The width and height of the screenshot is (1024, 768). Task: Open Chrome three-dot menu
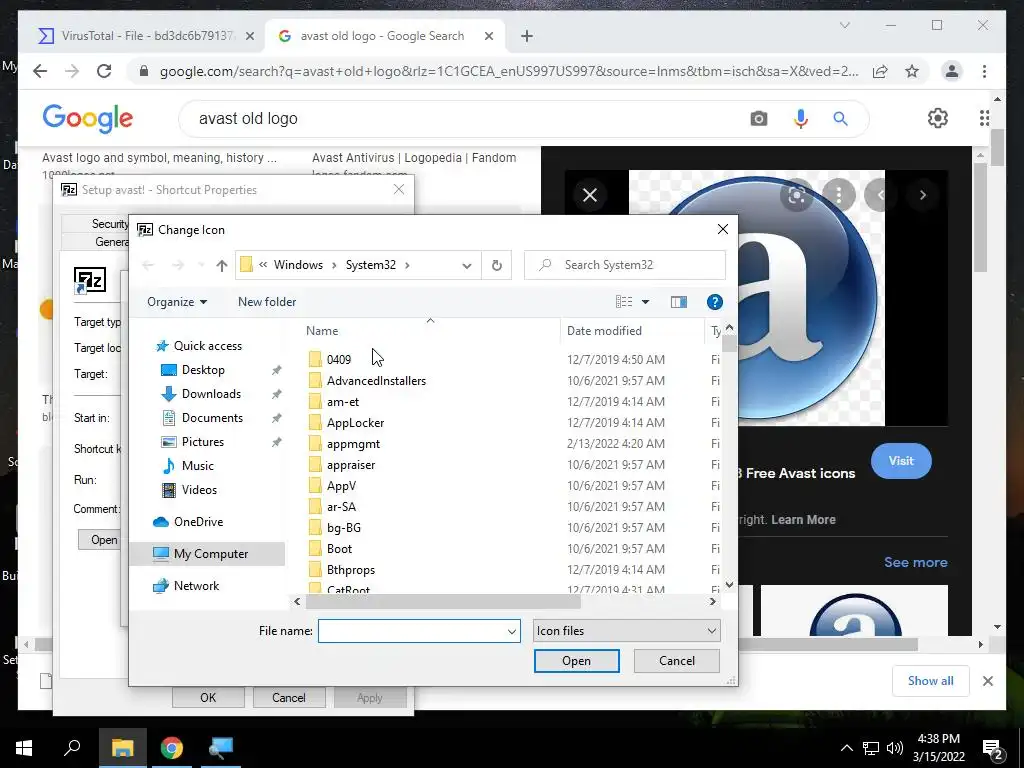click(984, 71)
